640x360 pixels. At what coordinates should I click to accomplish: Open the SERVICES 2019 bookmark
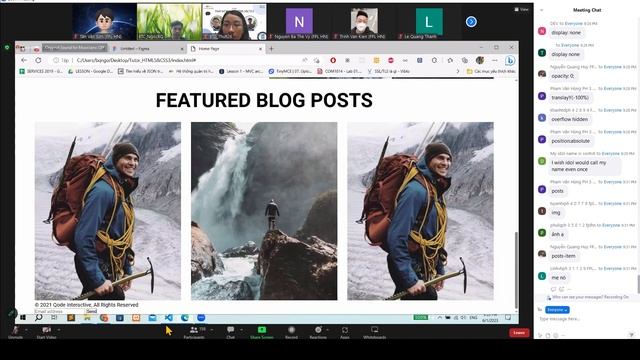(41, 71)
